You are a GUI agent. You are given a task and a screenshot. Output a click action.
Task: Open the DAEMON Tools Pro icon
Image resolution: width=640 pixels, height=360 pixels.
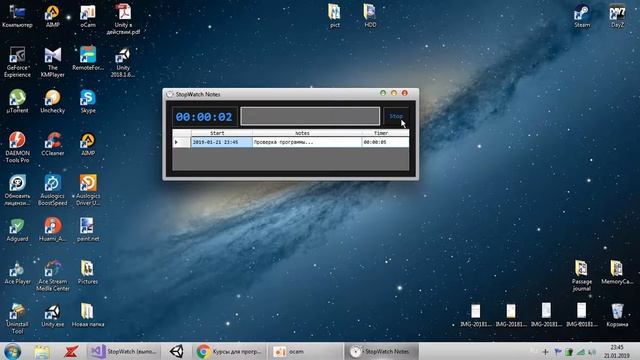click(17, 147)
